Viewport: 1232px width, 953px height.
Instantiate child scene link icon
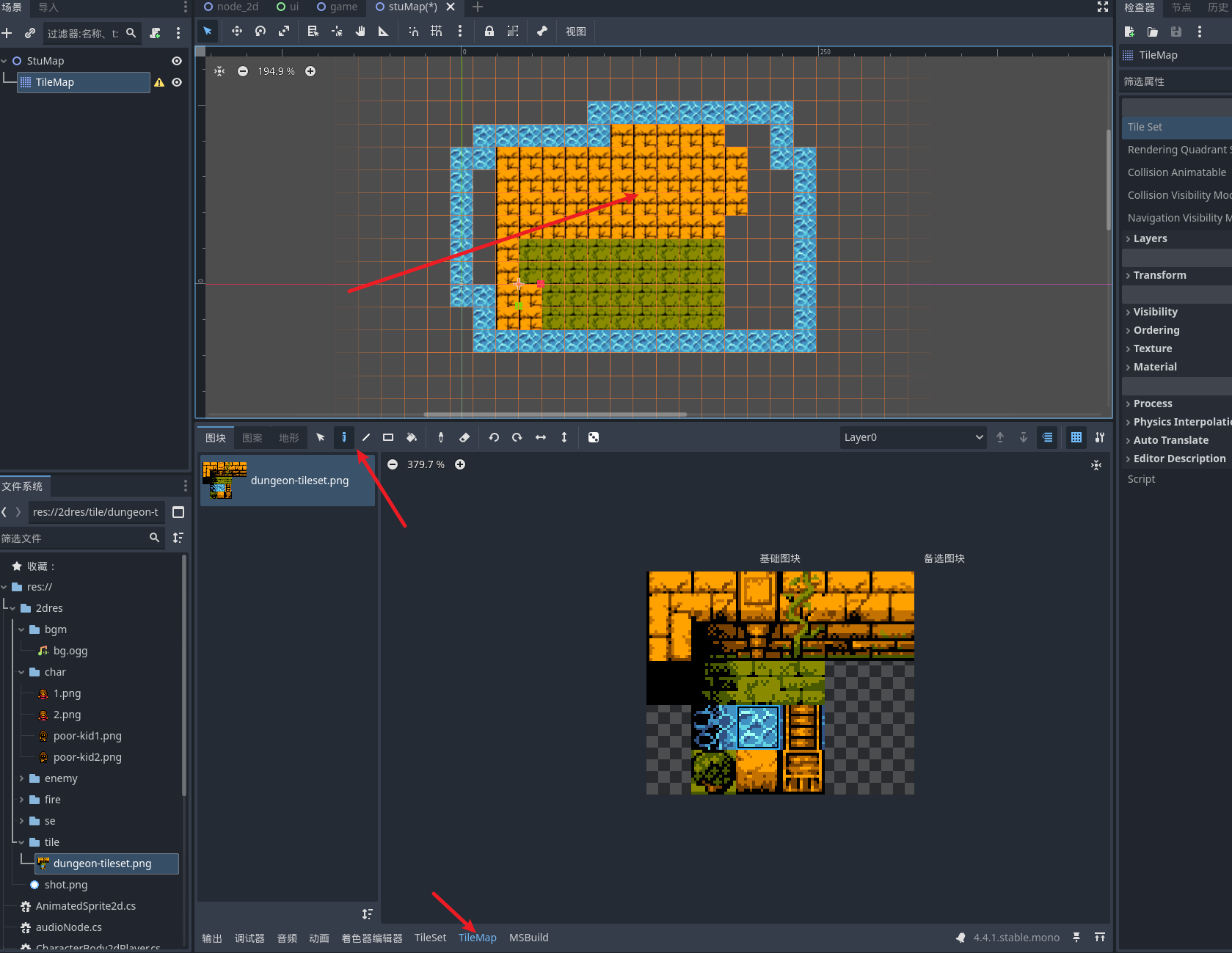(30, 33)
